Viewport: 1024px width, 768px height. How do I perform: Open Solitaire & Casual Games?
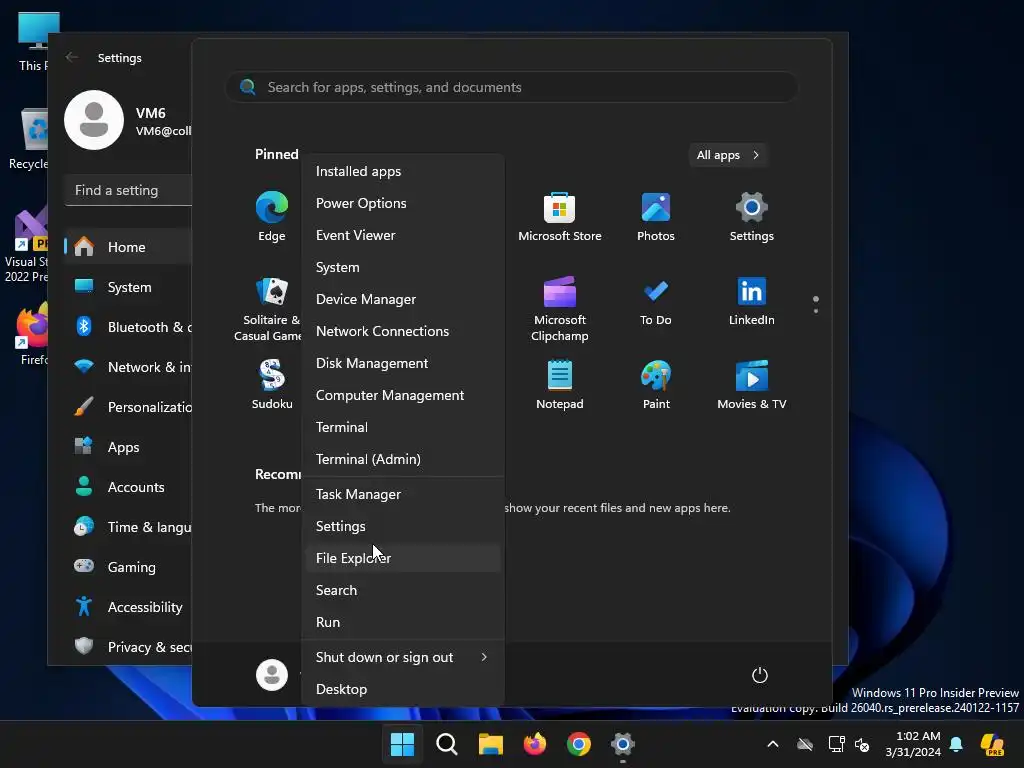(x=269, y=308)
